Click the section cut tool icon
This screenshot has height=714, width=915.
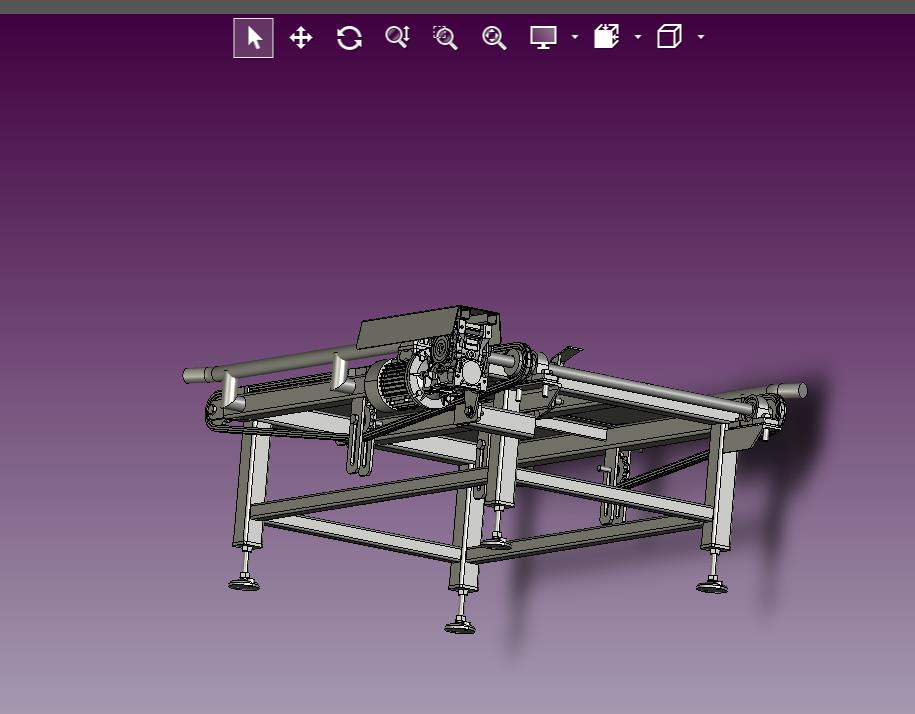tap(606, 36)
